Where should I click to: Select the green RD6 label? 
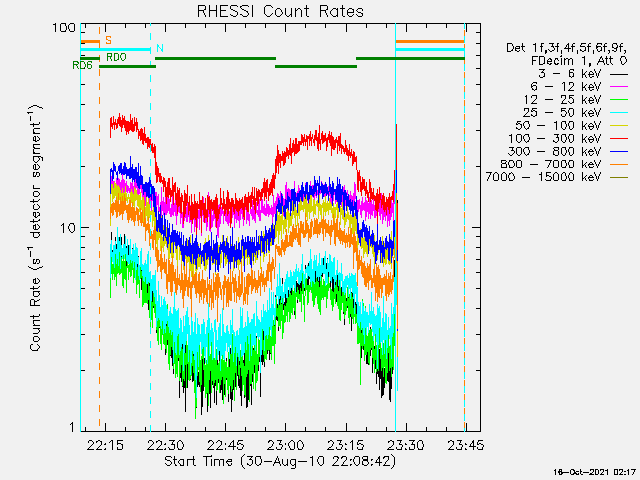(x=82, y=66)
